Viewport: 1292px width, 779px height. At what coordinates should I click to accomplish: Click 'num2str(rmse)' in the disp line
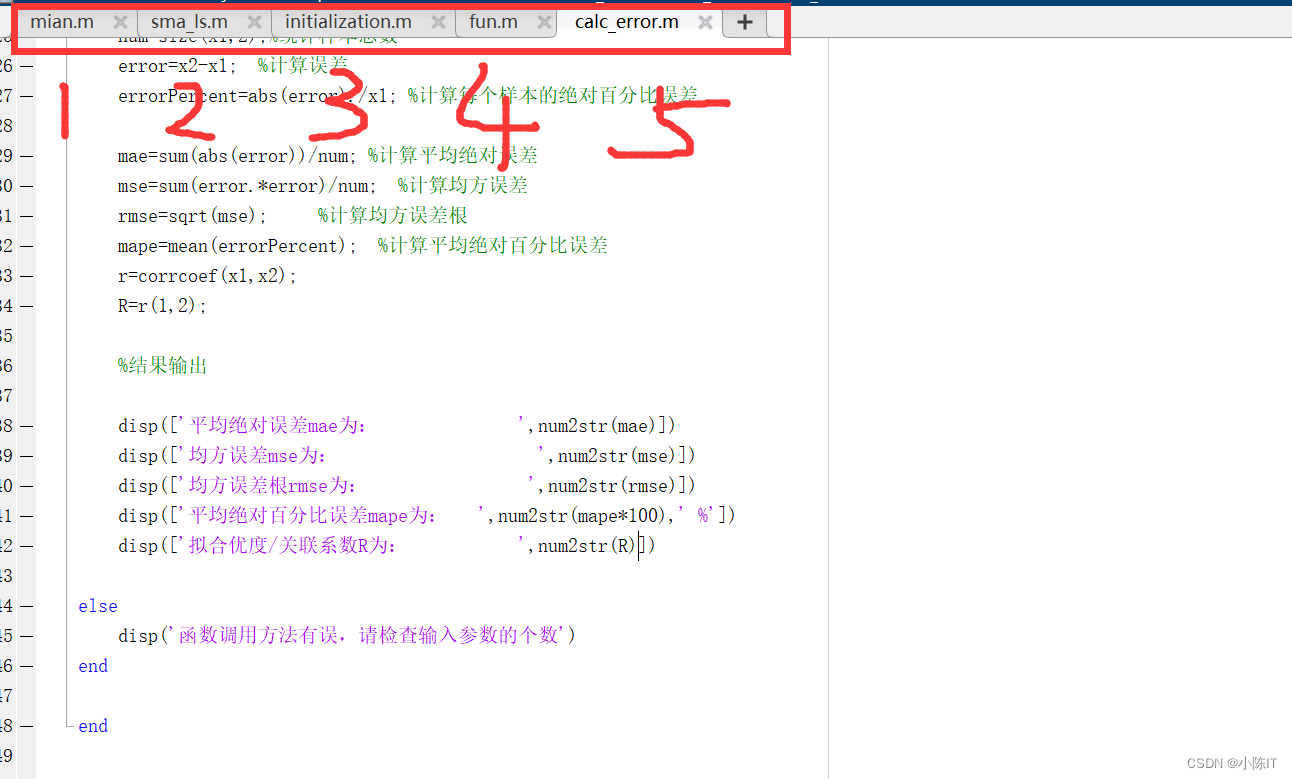(x=612, y=486)
